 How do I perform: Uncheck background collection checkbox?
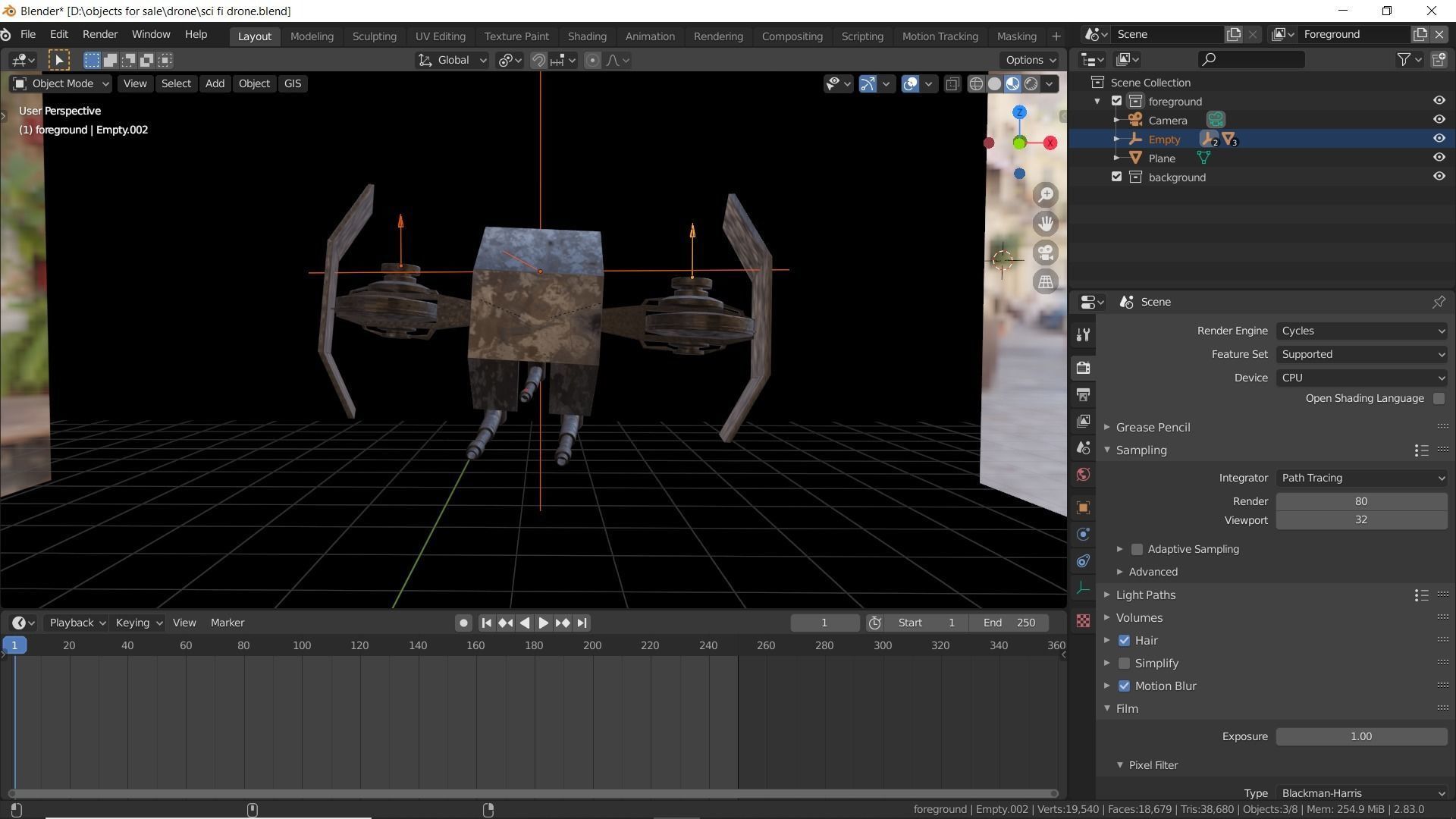[1116, 177]
